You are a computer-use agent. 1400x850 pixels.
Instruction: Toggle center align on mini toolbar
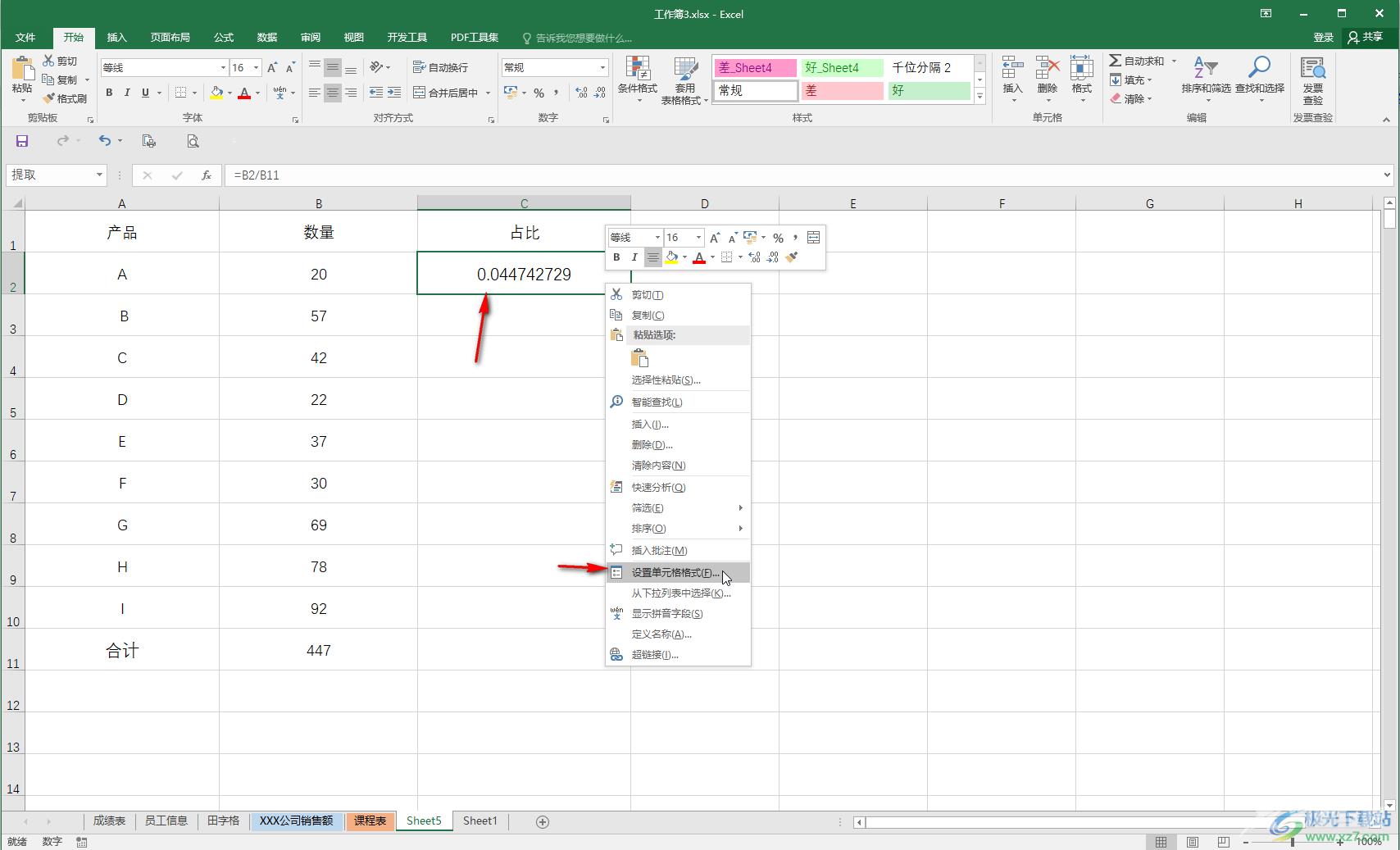click(652, 257)
